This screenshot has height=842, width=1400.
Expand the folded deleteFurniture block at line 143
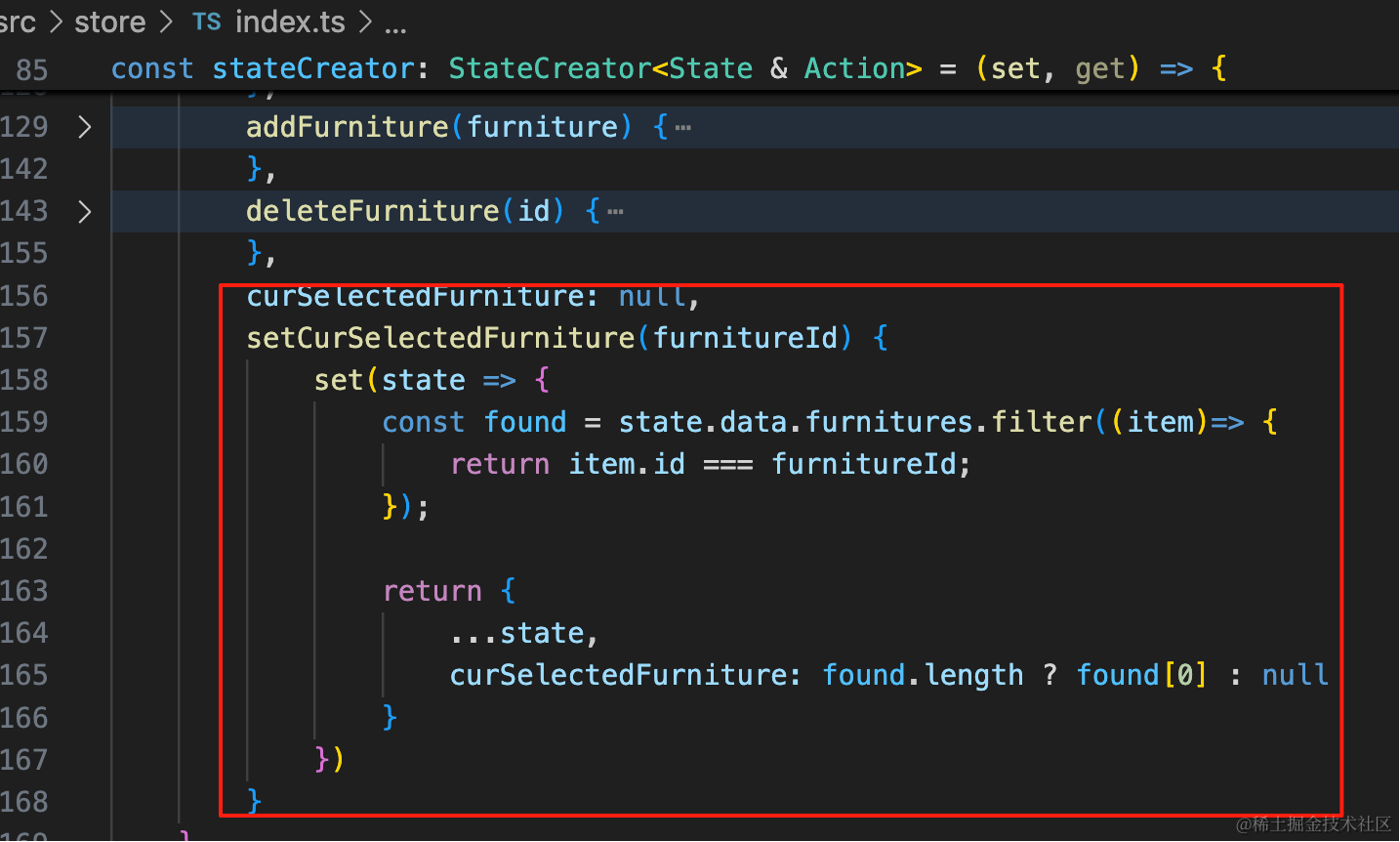[x=85, y=211]
